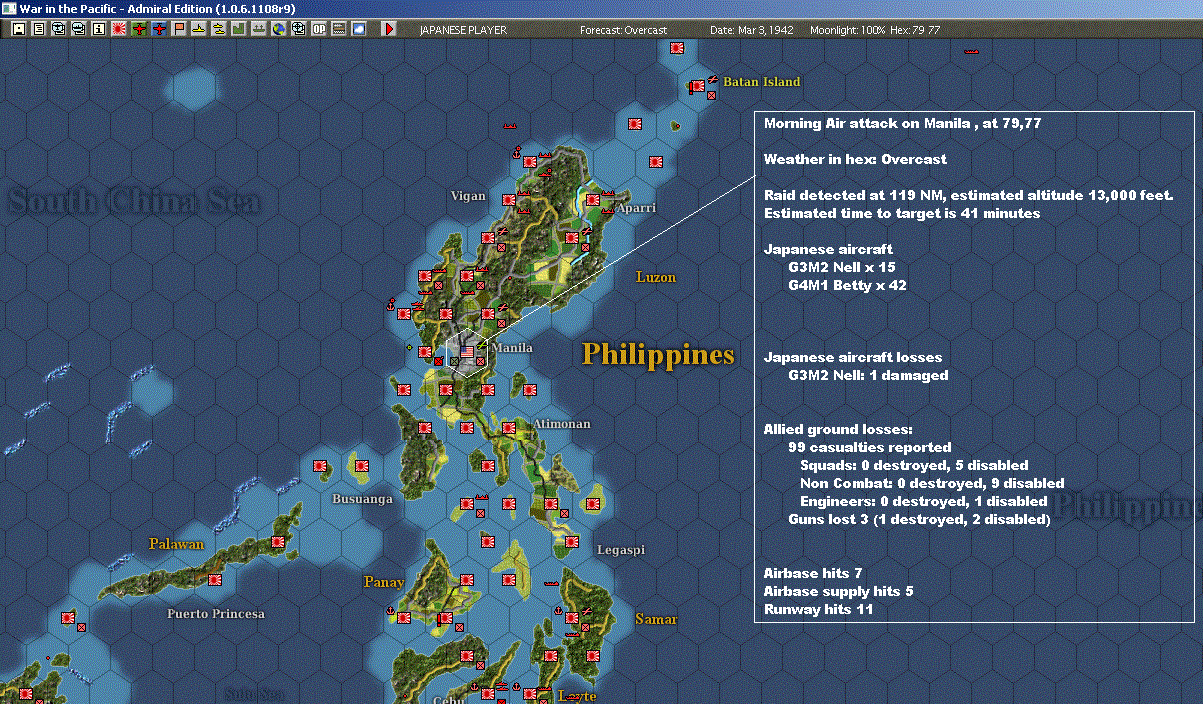Click the anchor port symbol northwest of Vigan
This screenshot has width=1203, height=704.
[516, 154]
